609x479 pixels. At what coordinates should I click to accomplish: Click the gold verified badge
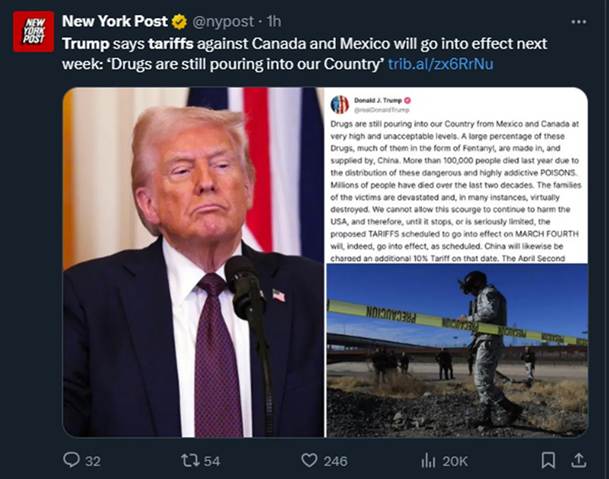(179, 22)
